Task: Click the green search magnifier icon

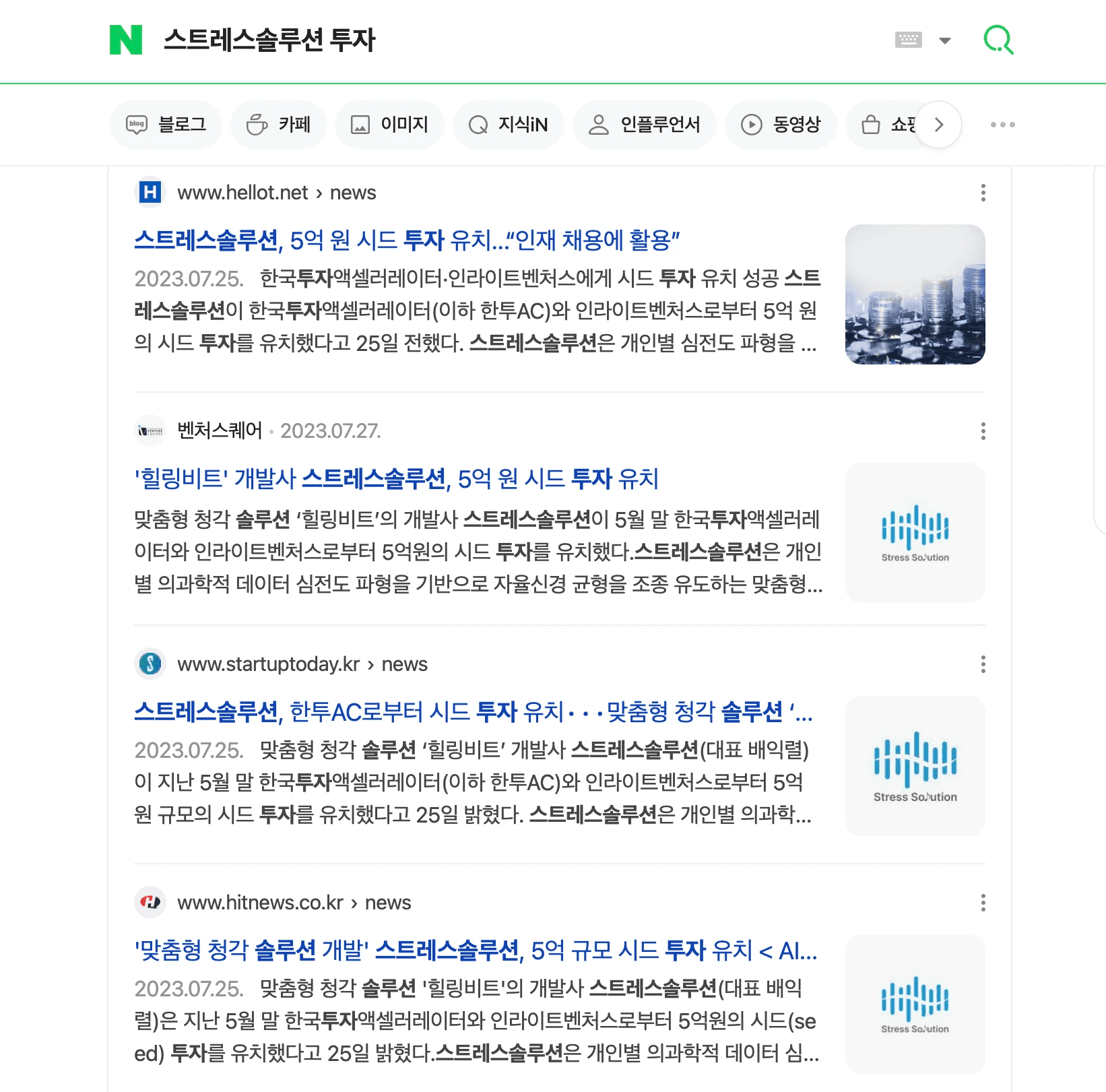Action: coord(998,40)
